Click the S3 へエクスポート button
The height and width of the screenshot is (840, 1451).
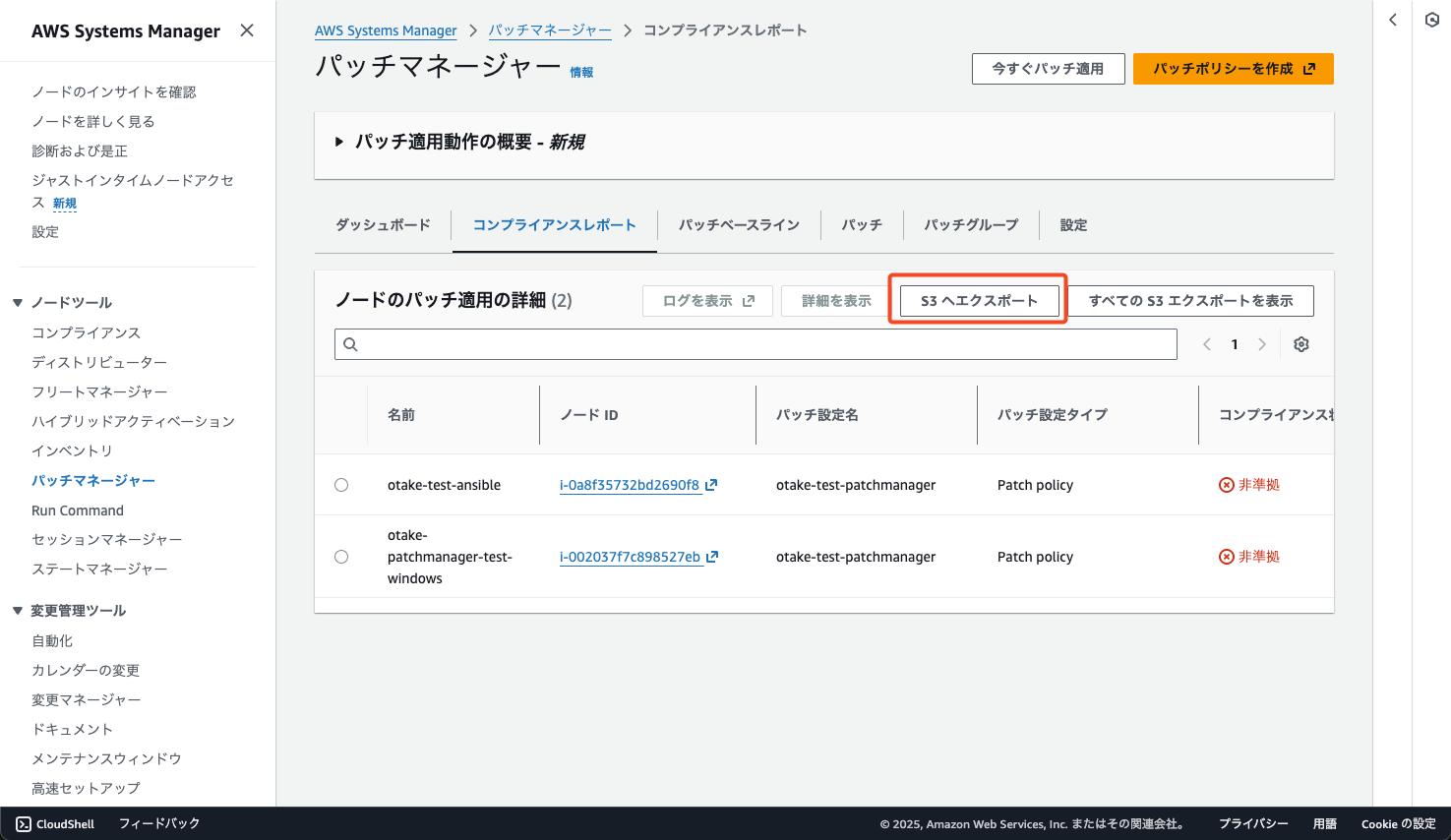(979, 301)
